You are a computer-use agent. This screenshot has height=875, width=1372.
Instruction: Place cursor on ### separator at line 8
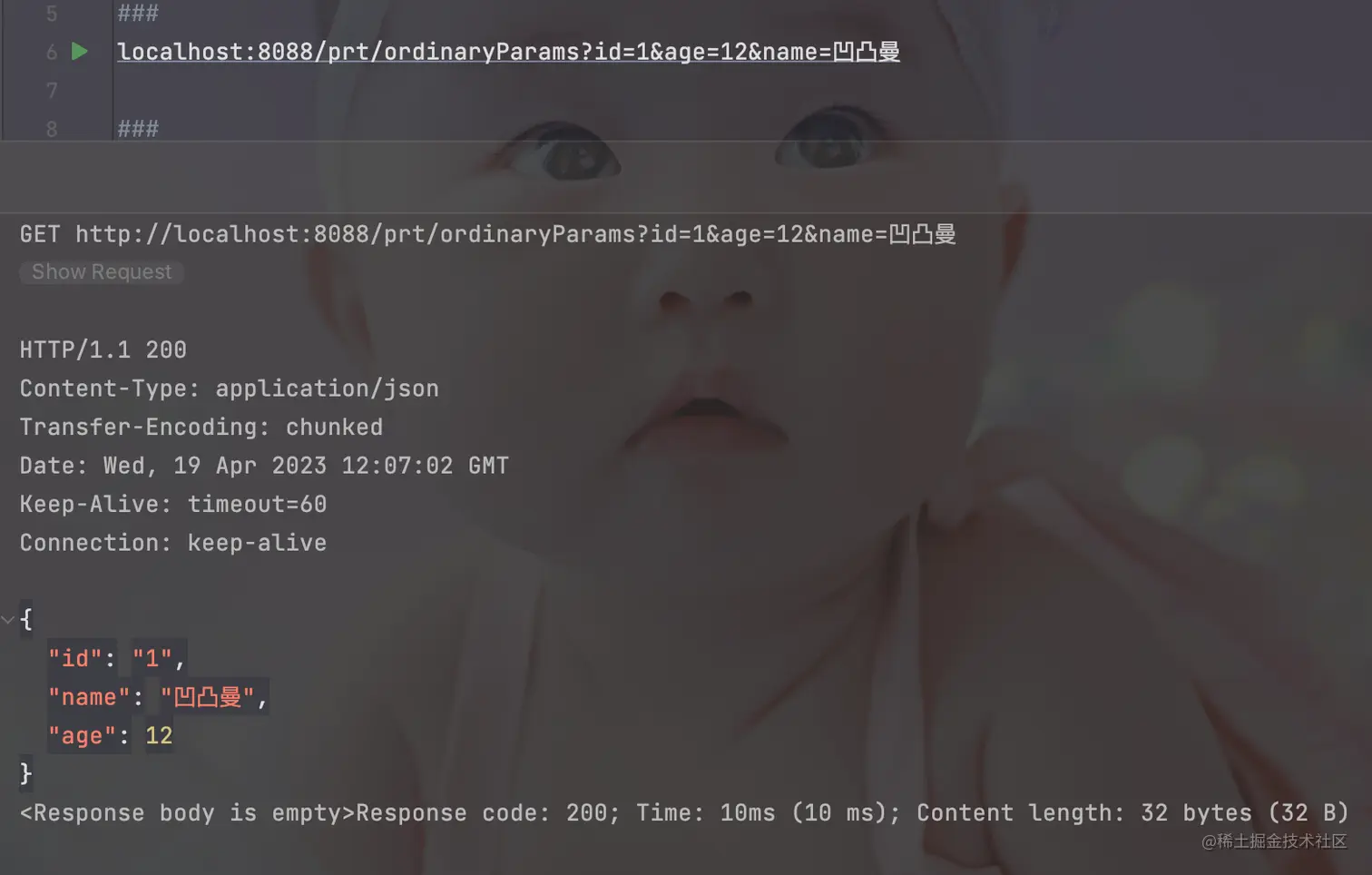point(138,129)
